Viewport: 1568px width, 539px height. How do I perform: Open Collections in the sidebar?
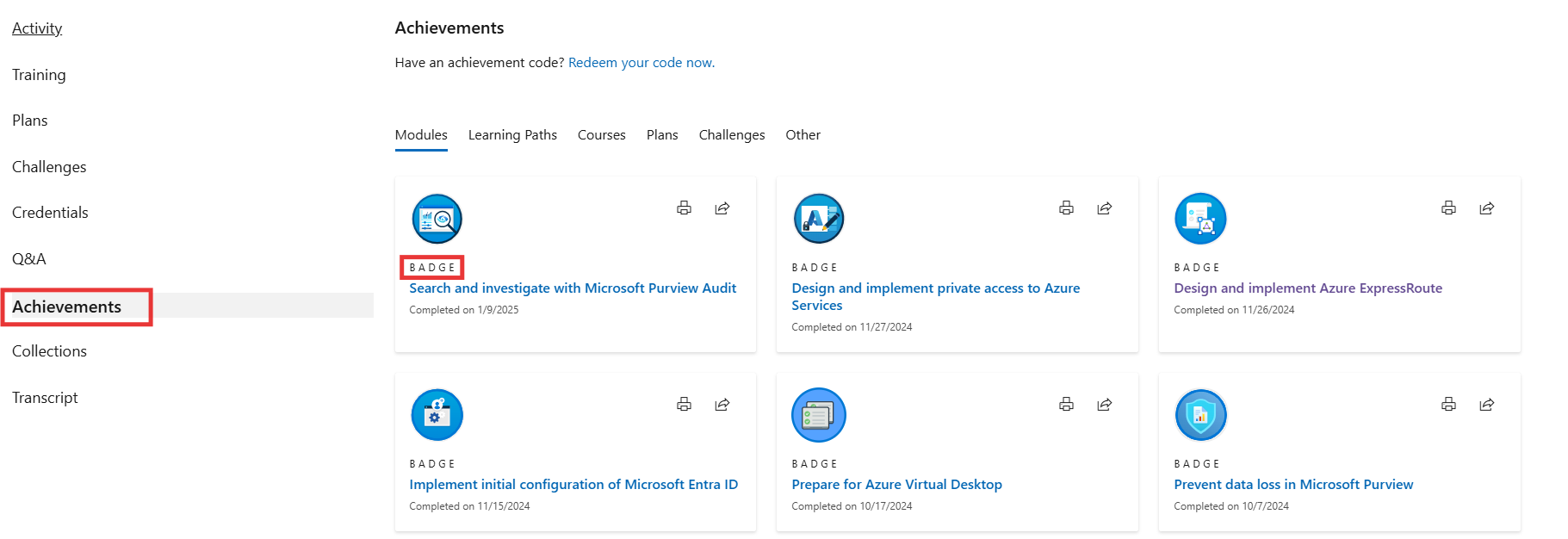(x=49, y=351)
